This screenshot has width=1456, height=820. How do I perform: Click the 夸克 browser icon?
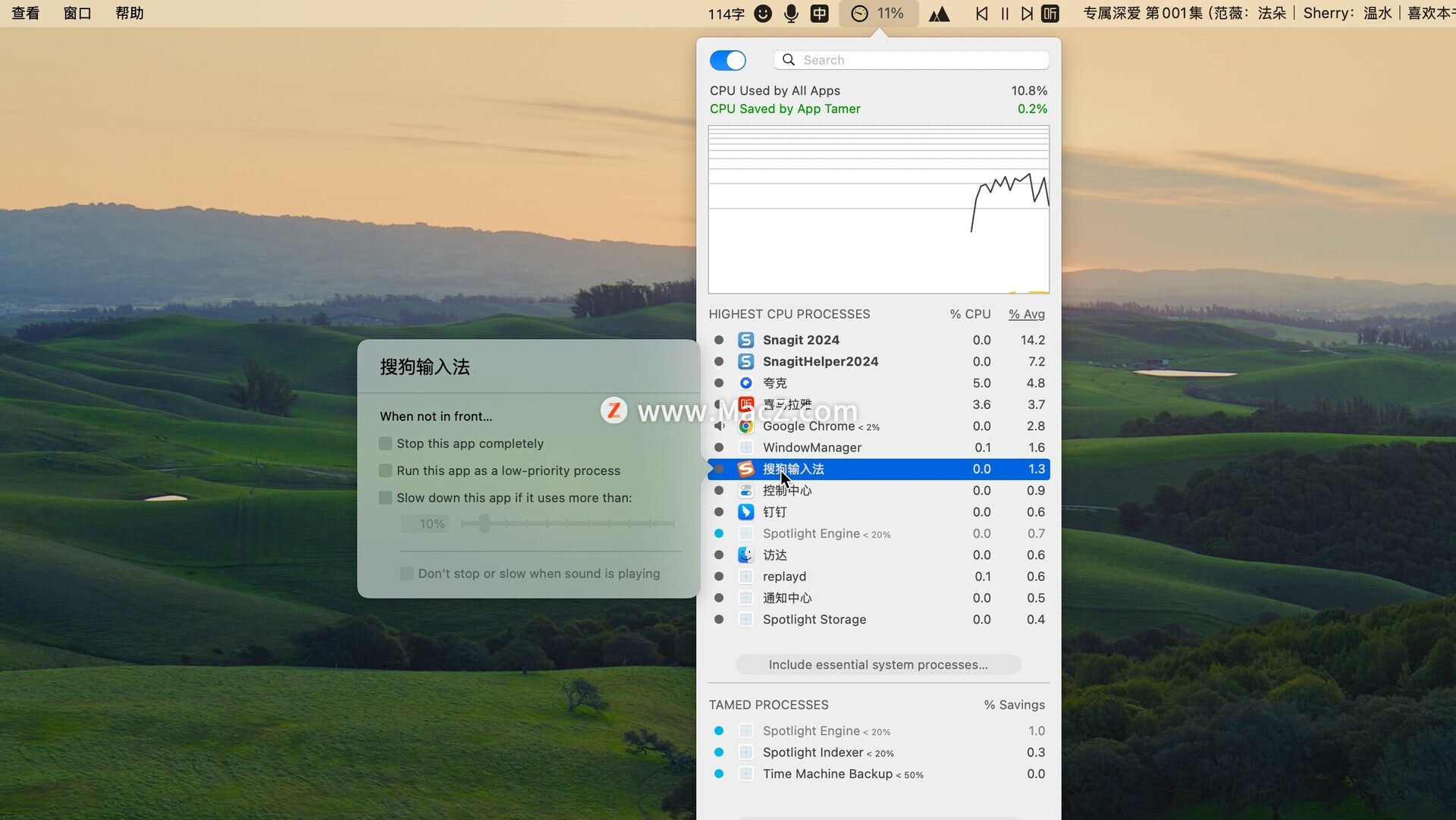point(746,383)
